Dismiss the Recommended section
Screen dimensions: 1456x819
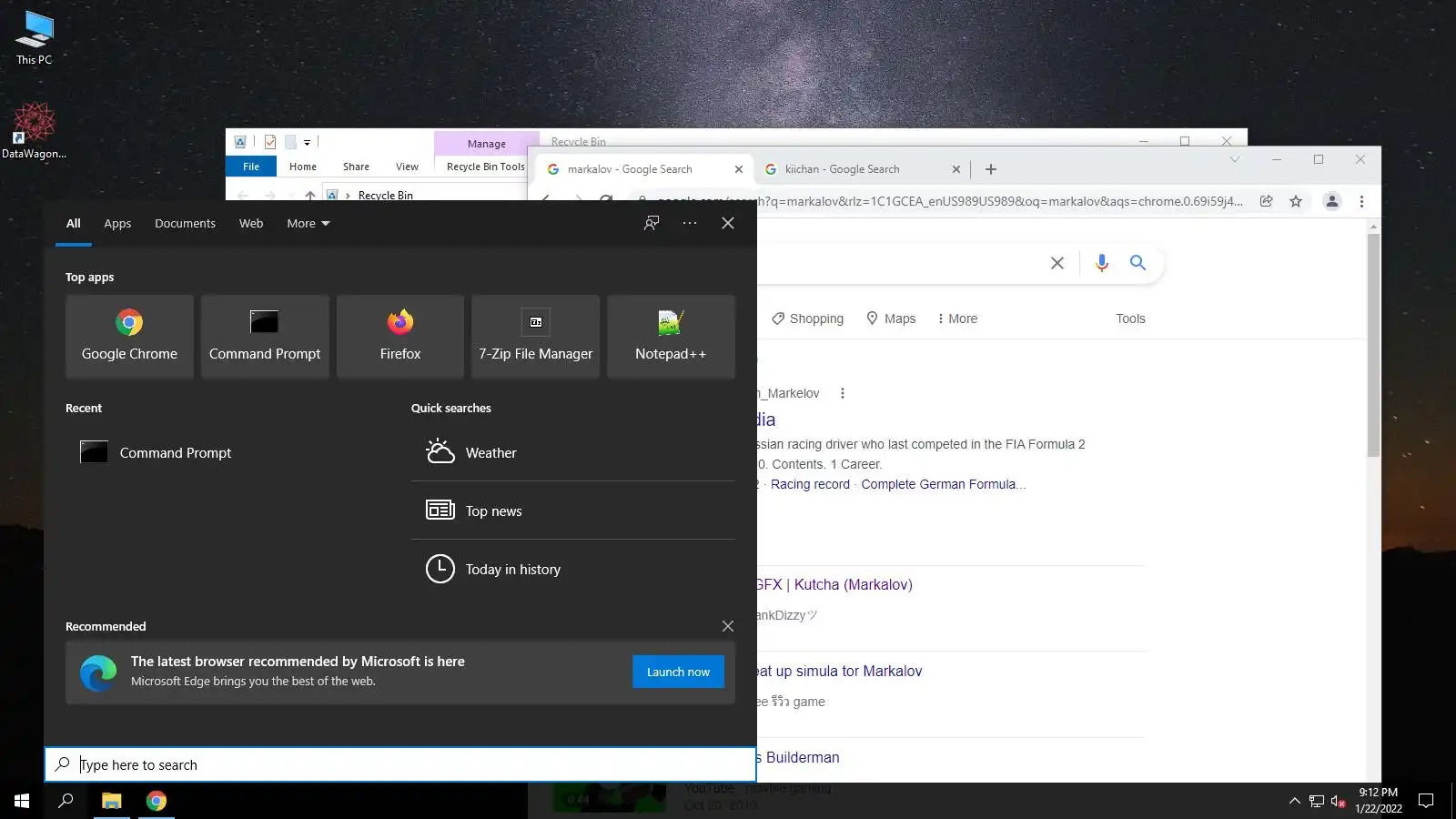tap(728, 626)
